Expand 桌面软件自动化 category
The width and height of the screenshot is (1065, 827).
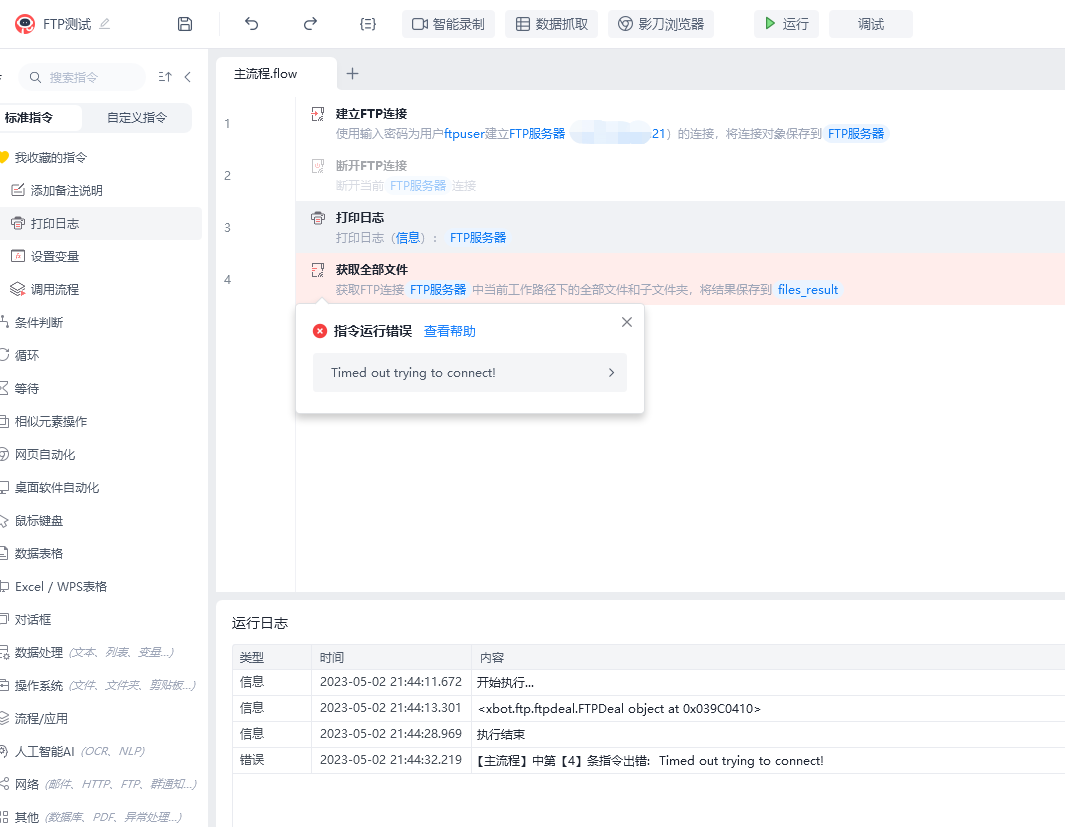point(57,488)
